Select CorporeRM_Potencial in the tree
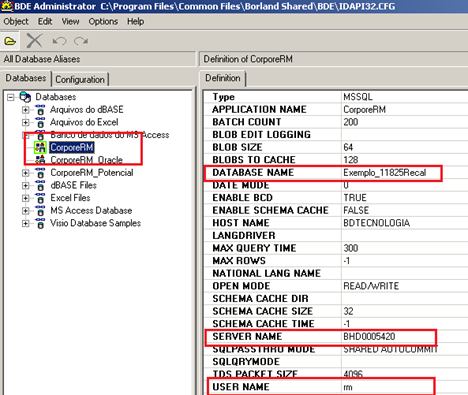The height and width of the screenshot is (395, 468). tap(92, 173)
